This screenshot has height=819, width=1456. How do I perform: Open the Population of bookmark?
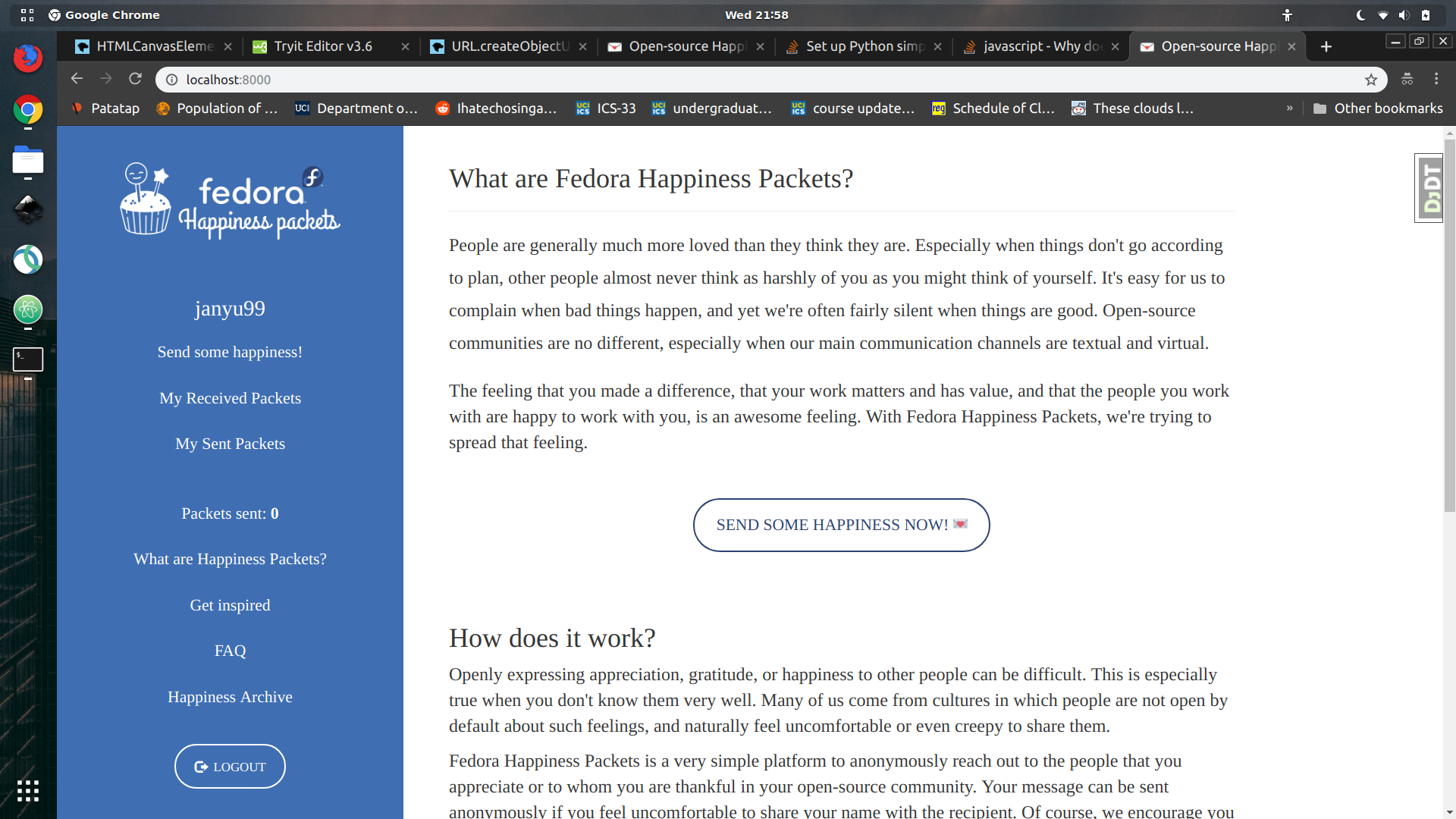click(x=217, y=108)
